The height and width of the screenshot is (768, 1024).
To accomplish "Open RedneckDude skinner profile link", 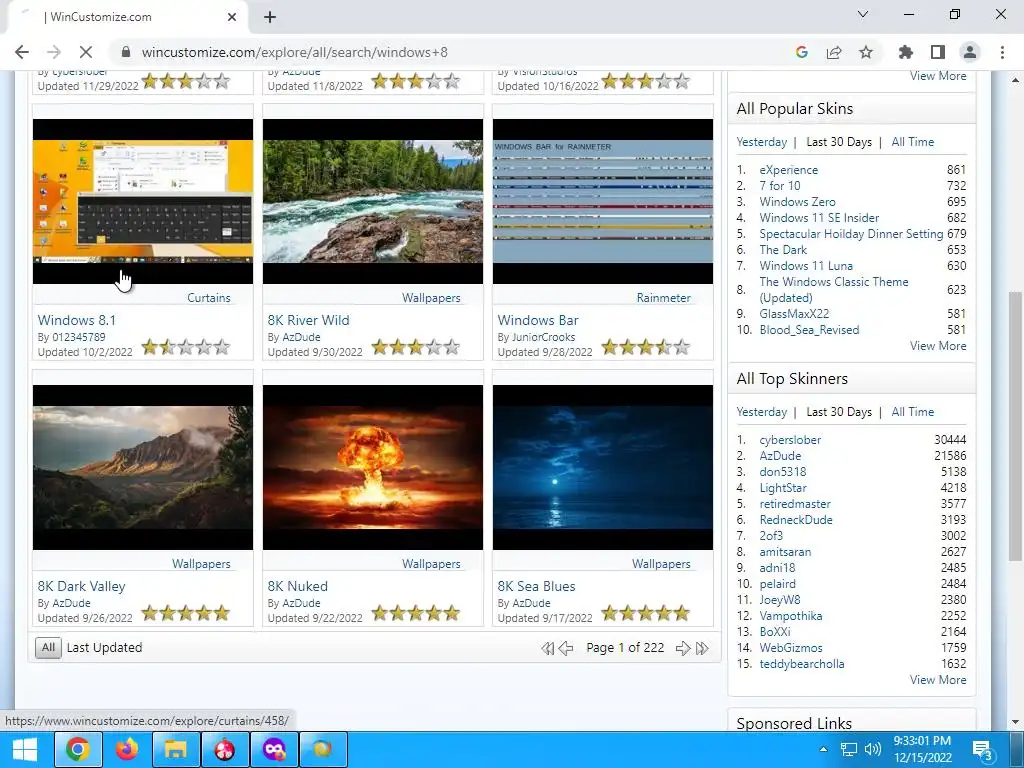I will tap(795, 520).
